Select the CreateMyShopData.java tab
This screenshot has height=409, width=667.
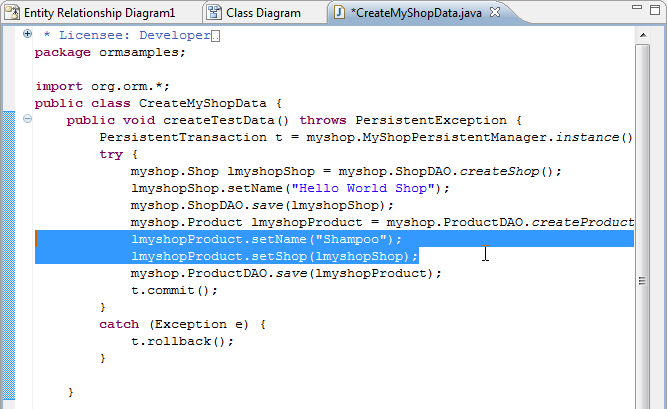pyautogui.click(x=418, y=13)
